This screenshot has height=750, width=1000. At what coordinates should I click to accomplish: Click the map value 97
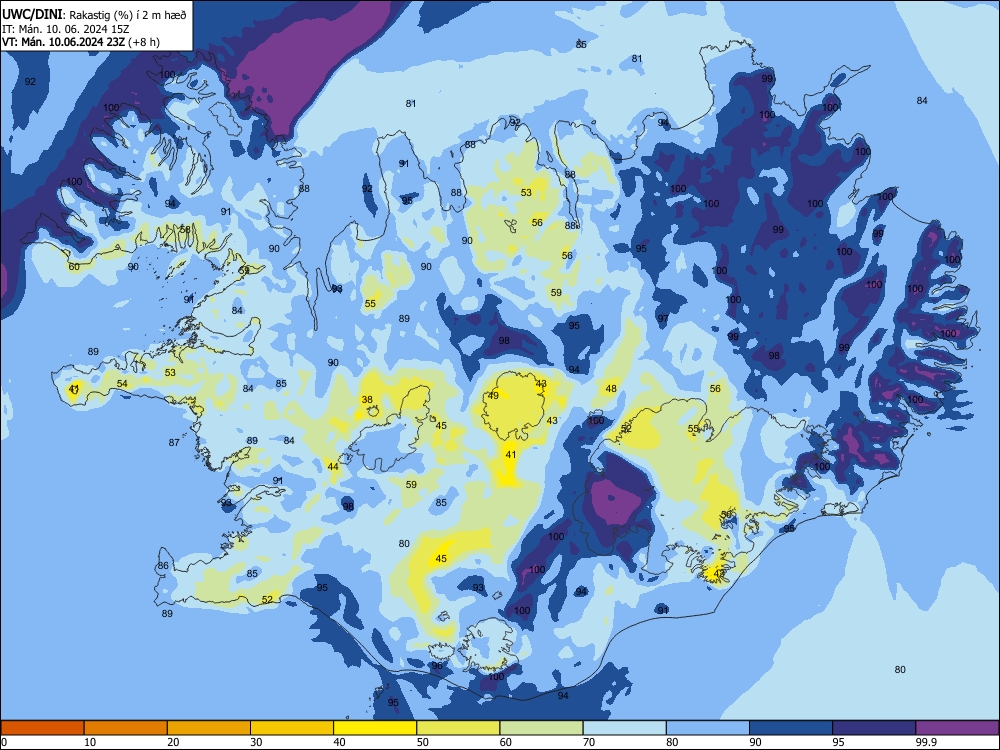tap(663, 318)
